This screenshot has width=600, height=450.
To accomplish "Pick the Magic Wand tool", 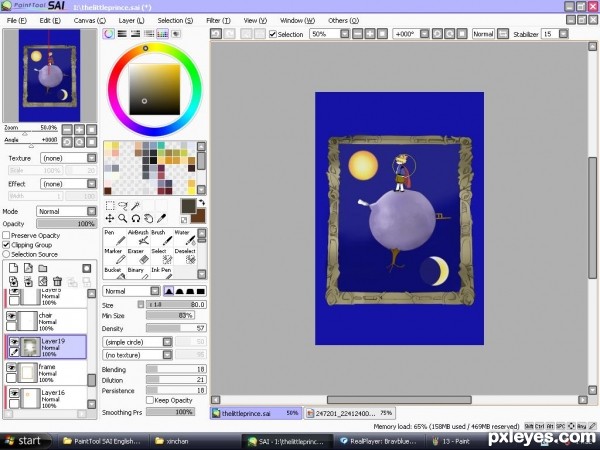I will (x=135, y=206).
